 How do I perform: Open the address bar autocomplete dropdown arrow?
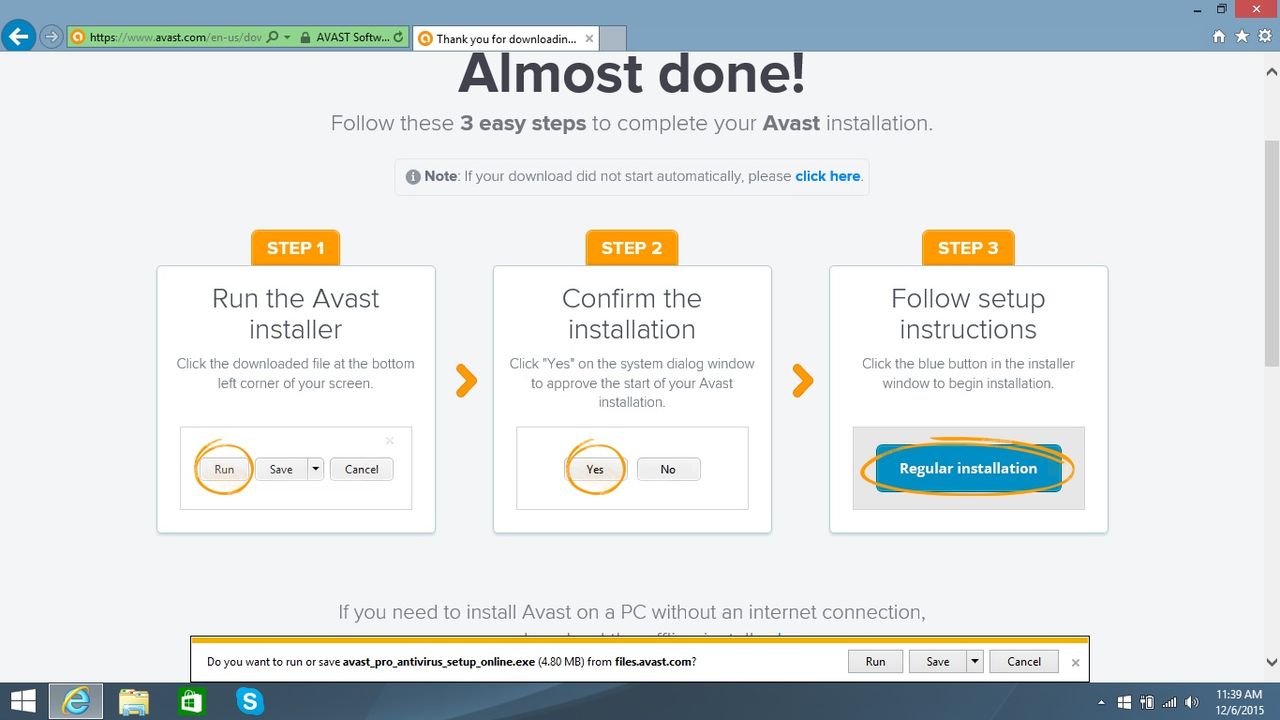point(287,37)
